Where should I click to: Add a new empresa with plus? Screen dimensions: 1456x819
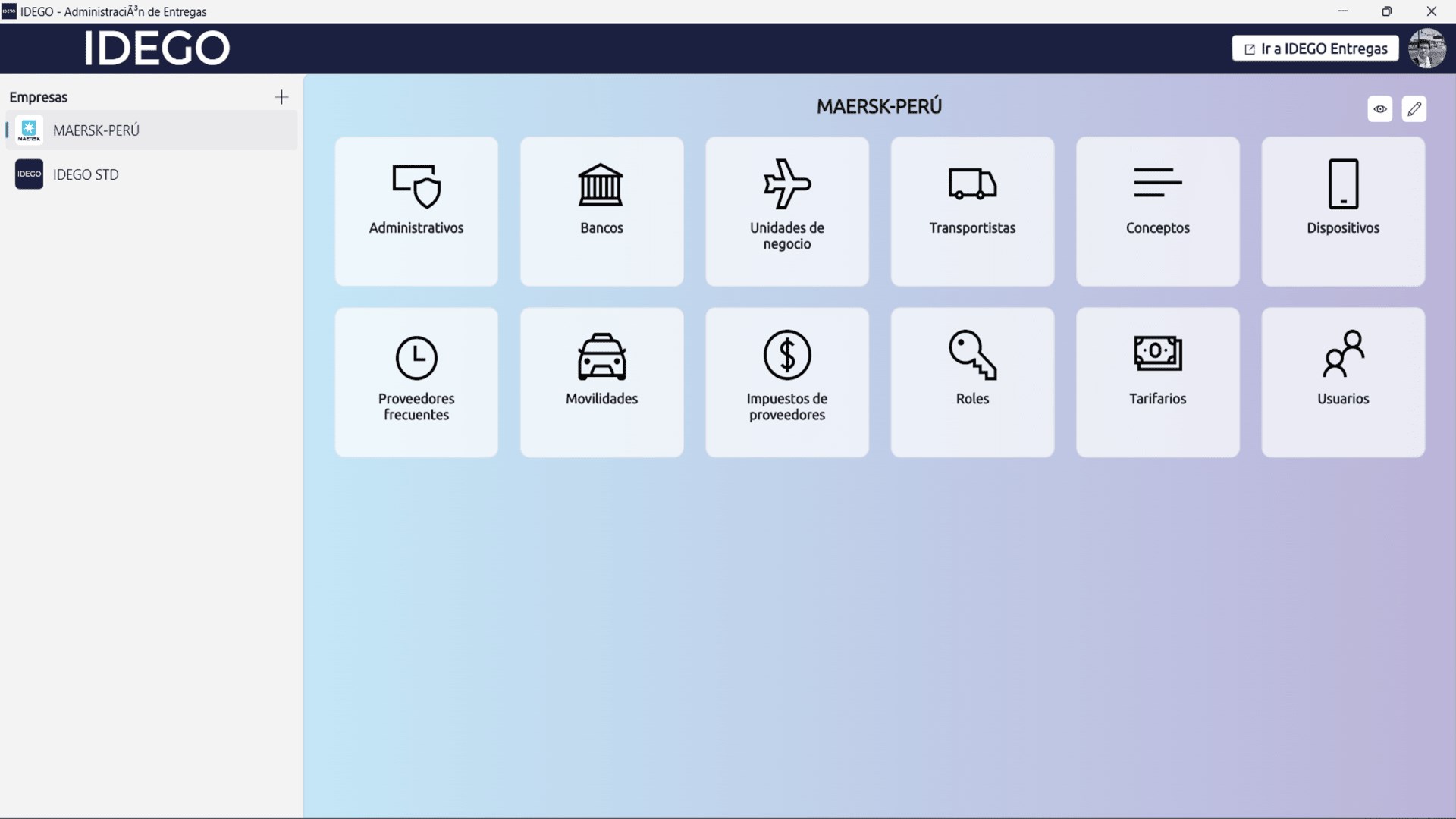pyautogui.click(x=281, y=97)
